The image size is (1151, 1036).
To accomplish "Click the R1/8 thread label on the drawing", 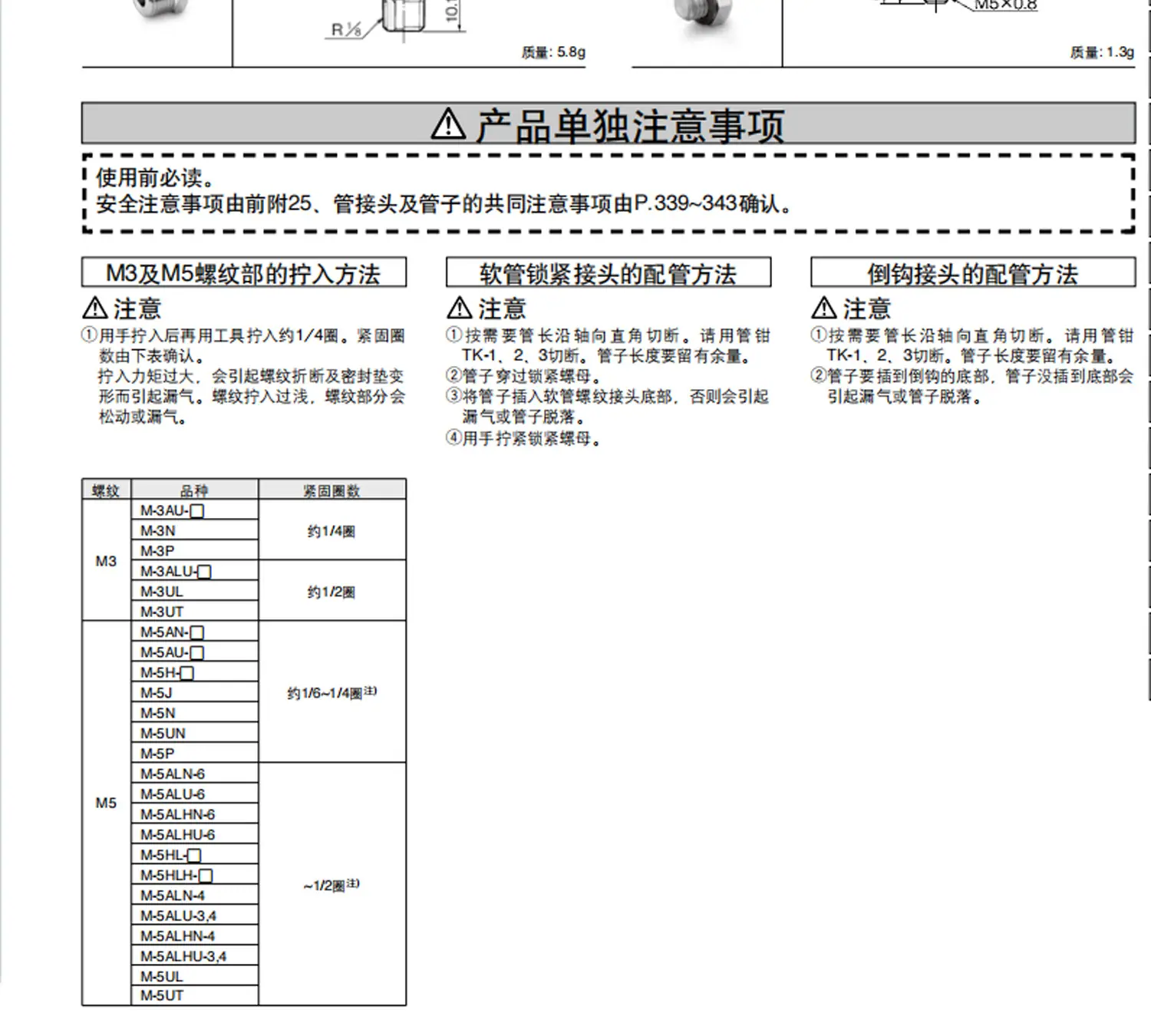I will 346,30.
